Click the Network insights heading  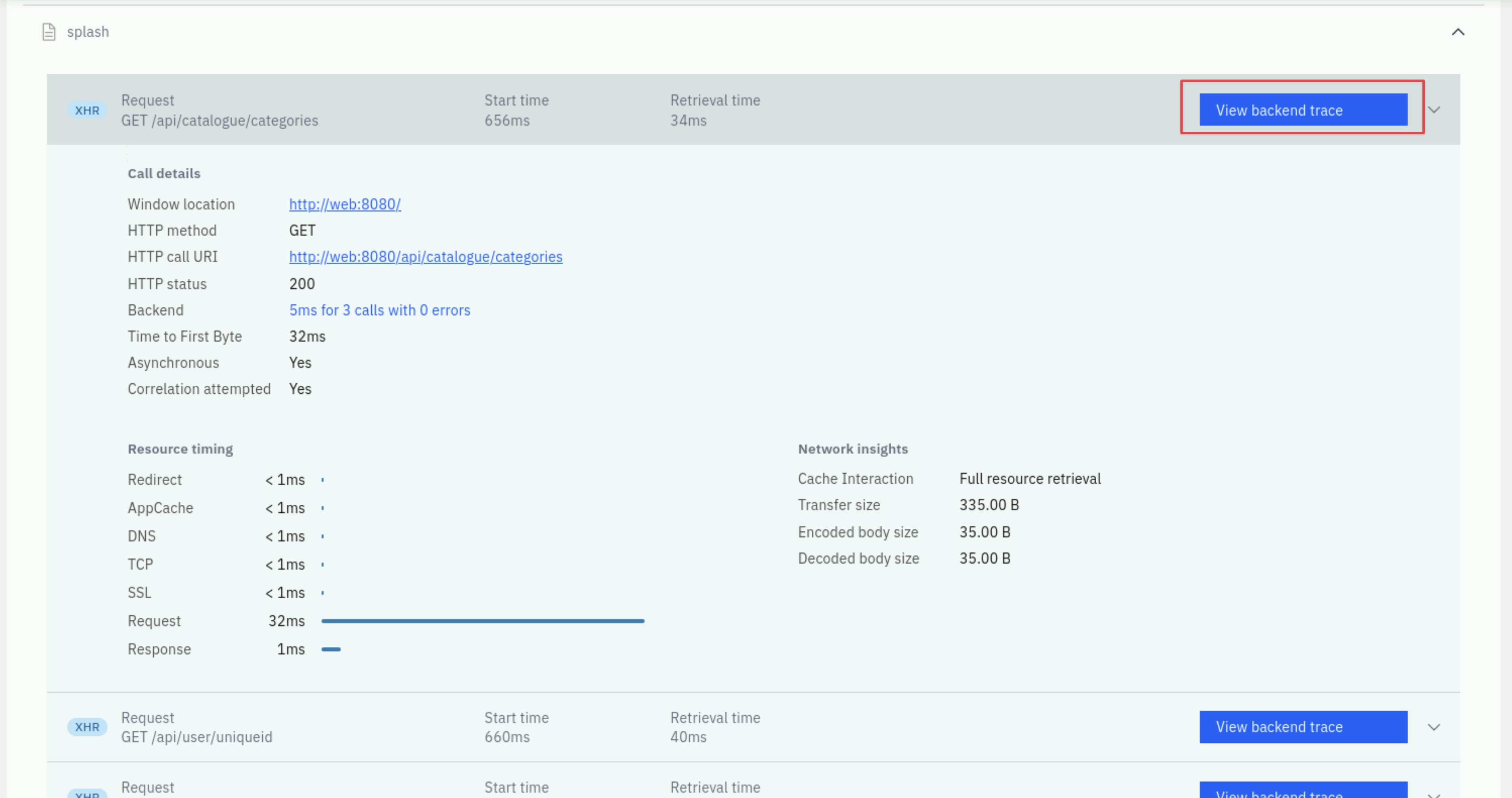pos(853,449)
